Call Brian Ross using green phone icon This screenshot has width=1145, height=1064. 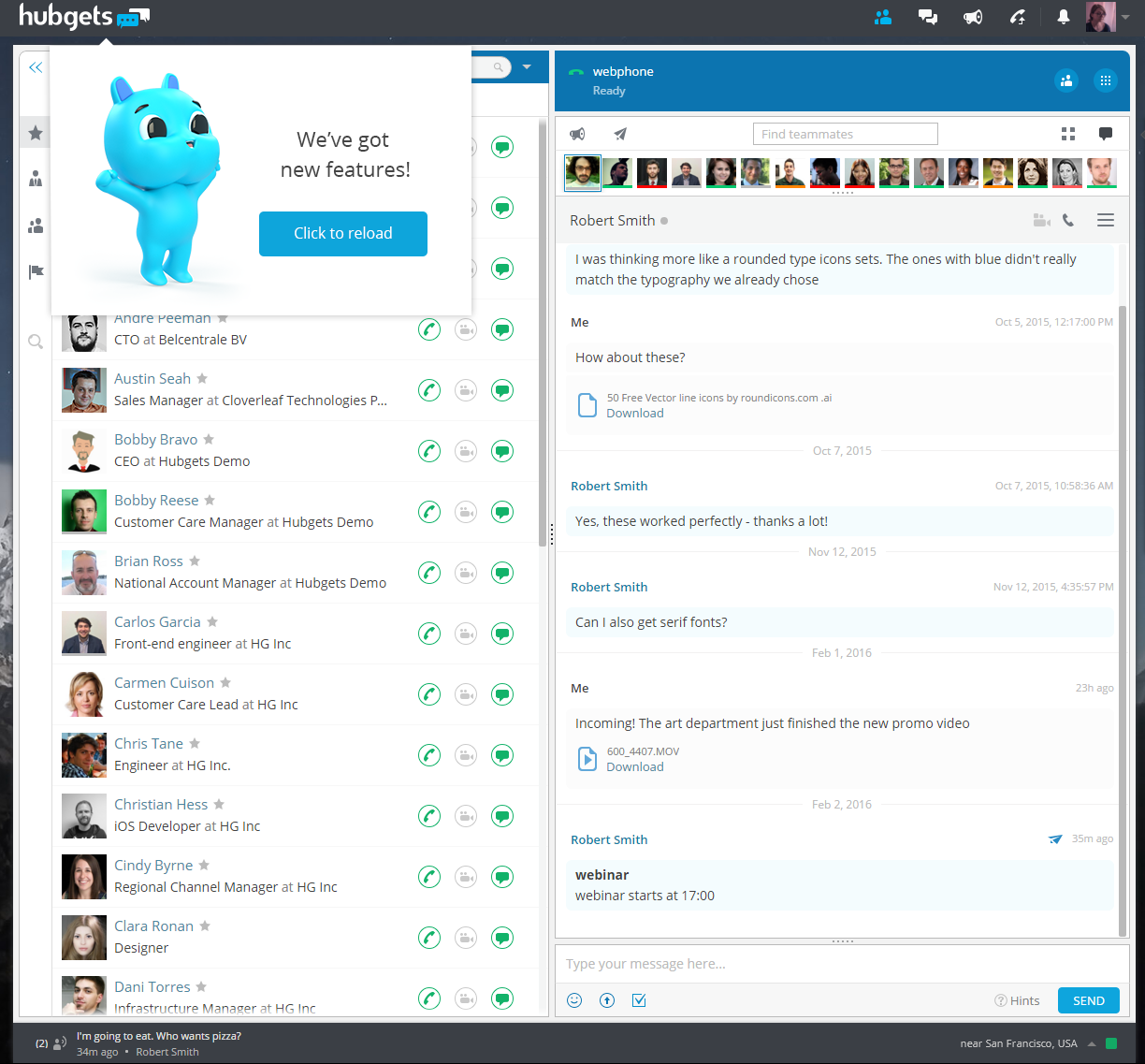tap(429, 573)
